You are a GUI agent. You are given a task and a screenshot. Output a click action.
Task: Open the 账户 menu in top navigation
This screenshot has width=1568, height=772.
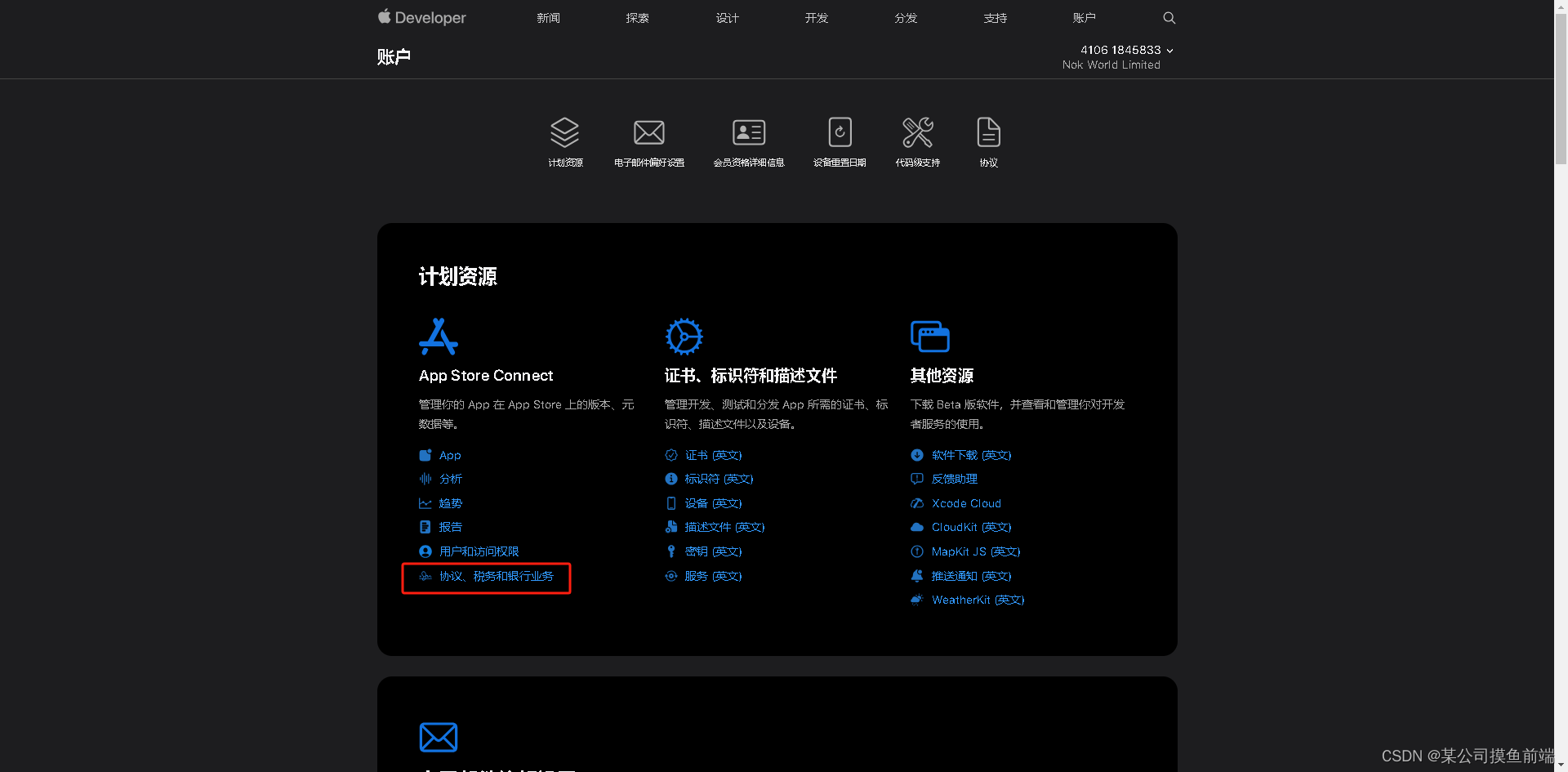point(1085,18)
